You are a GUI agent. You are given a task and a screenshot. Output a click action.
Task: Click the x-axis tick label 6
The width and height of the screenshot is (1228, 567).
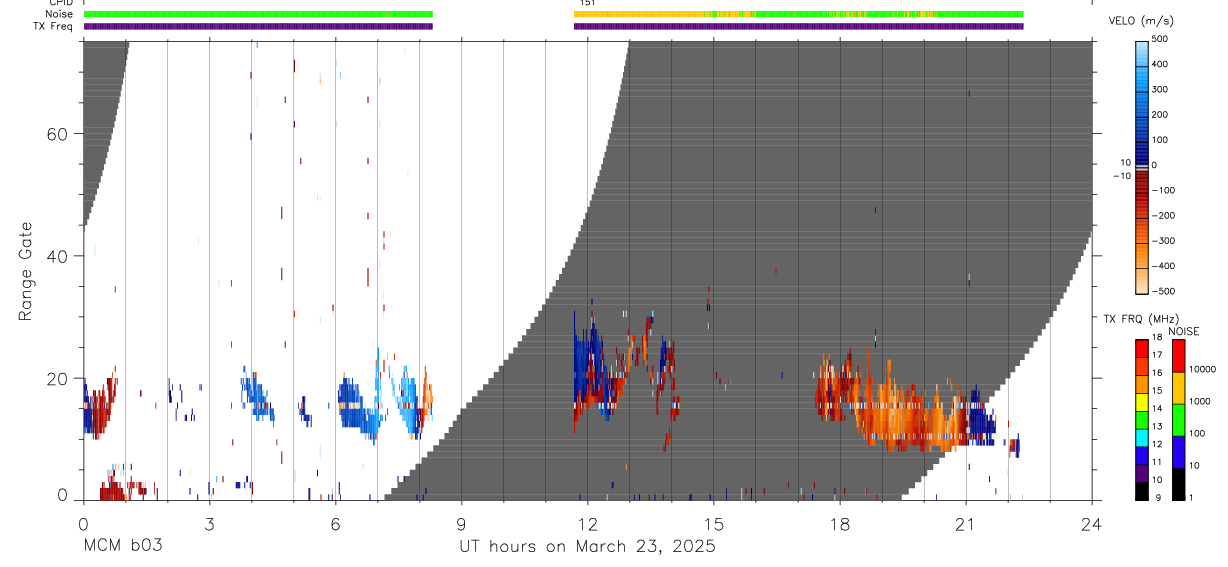[x=335, y=523]
